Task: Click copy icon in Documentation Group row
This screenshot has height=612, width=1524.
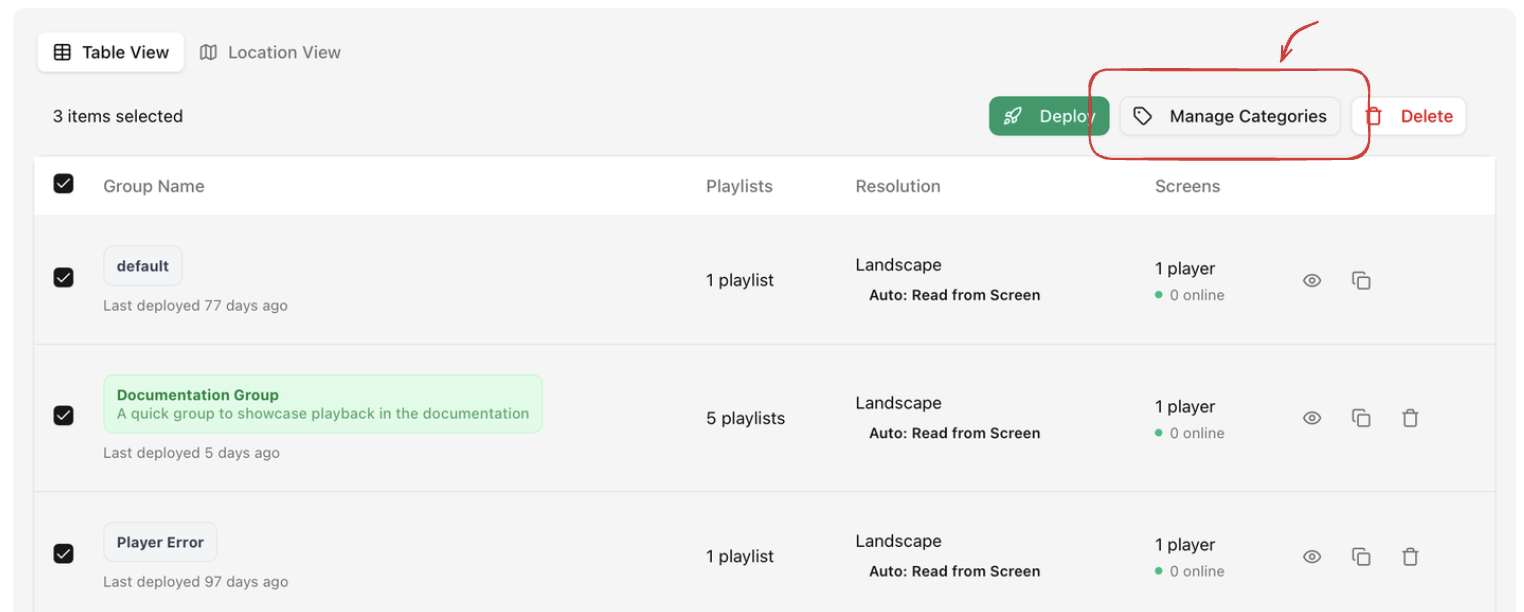Action: click(x=1361, y=418)
